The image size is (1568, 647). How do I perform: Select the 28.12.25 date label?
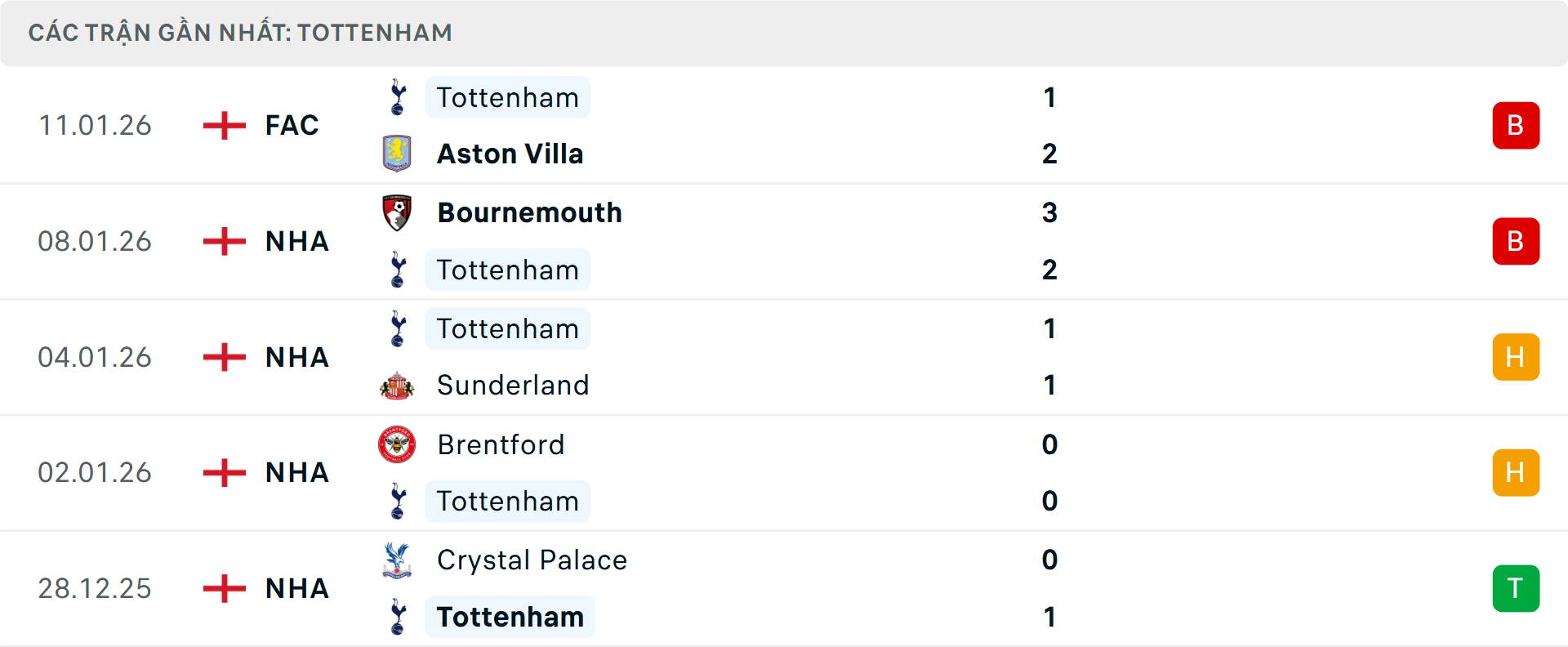[95, 588]
